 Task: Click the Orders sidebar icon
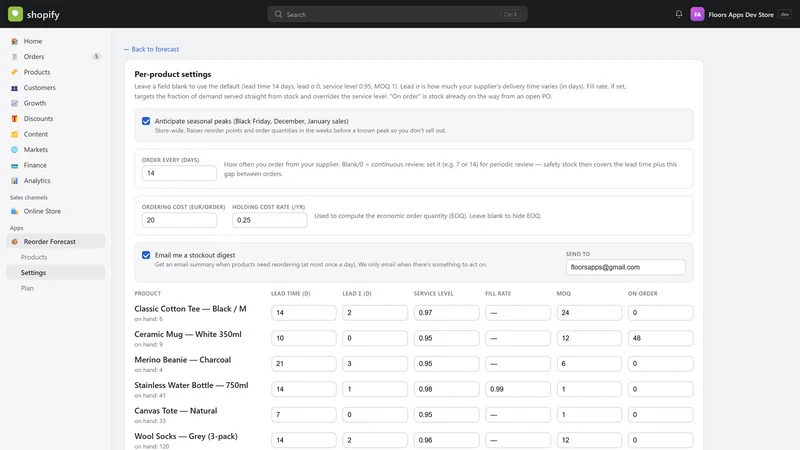tap(14, 57)
